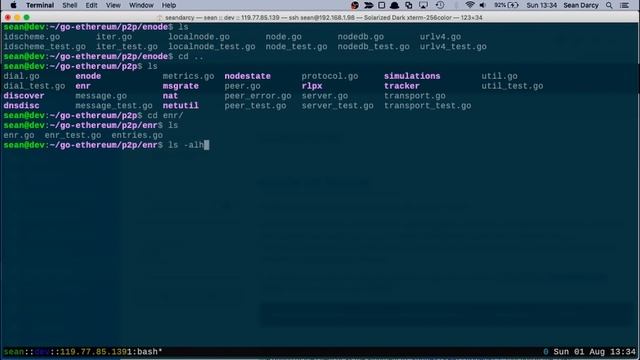
Task: Click the tracker directory name
Action: click(x=402, y=86)
